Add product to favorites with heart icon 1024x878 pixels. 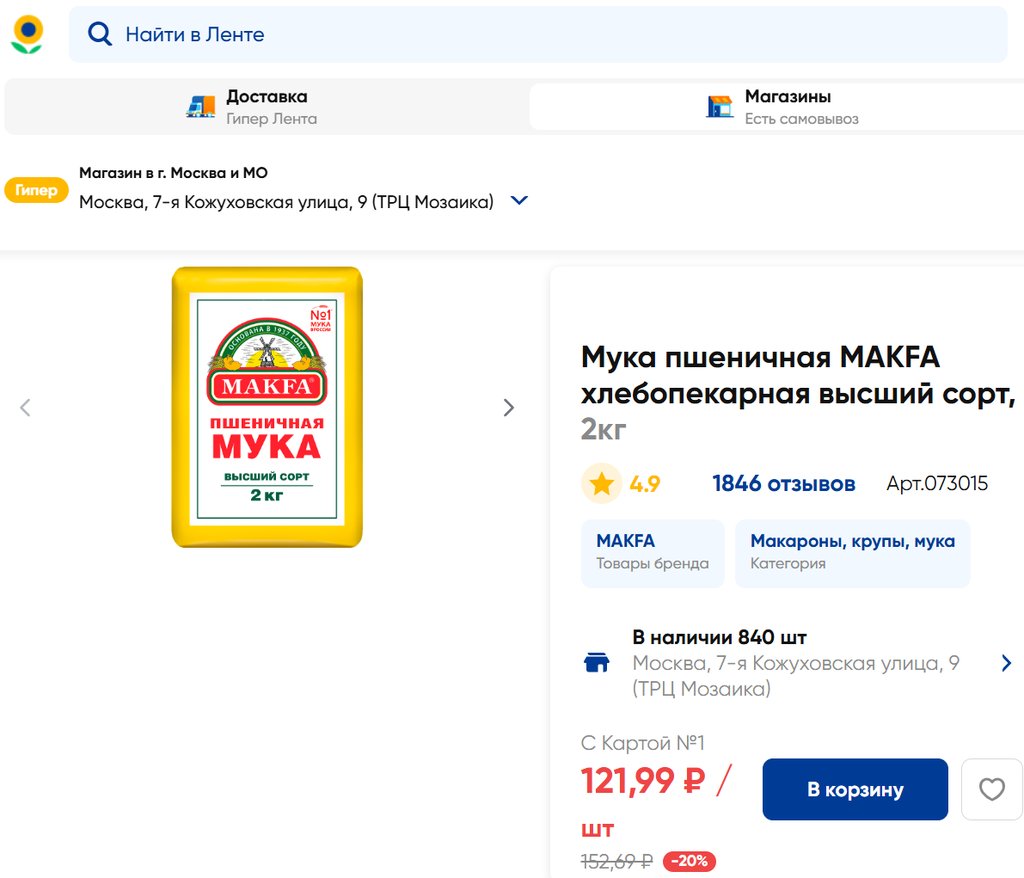pos(991,790)
